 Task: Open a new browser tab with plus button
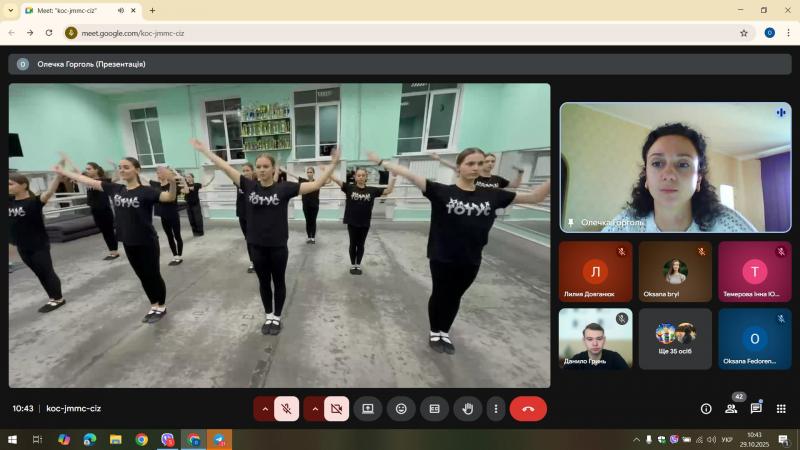pos(152,10)
